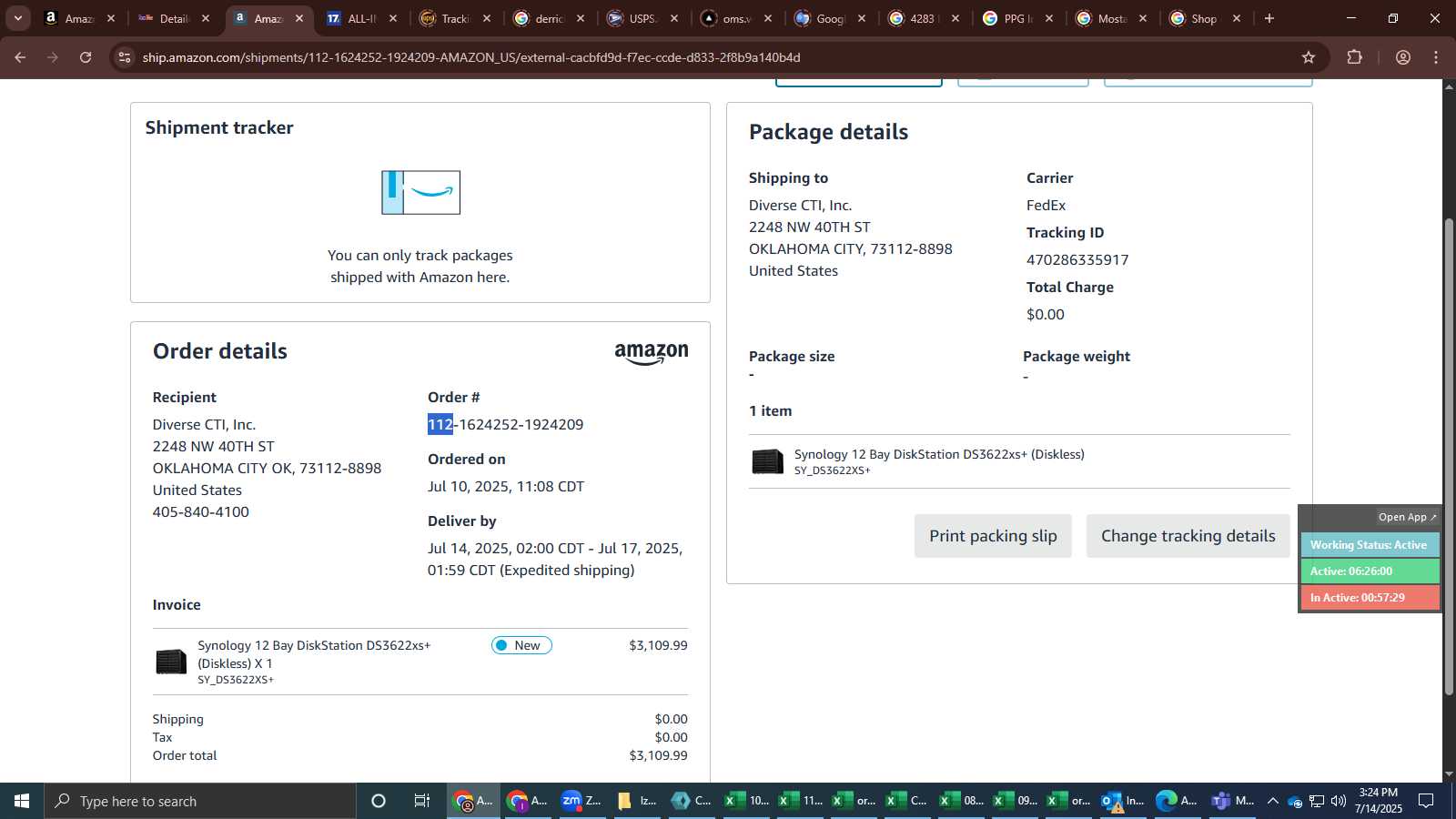
Task: Open the Zoom app on taskbar
Action: (581, 801)
